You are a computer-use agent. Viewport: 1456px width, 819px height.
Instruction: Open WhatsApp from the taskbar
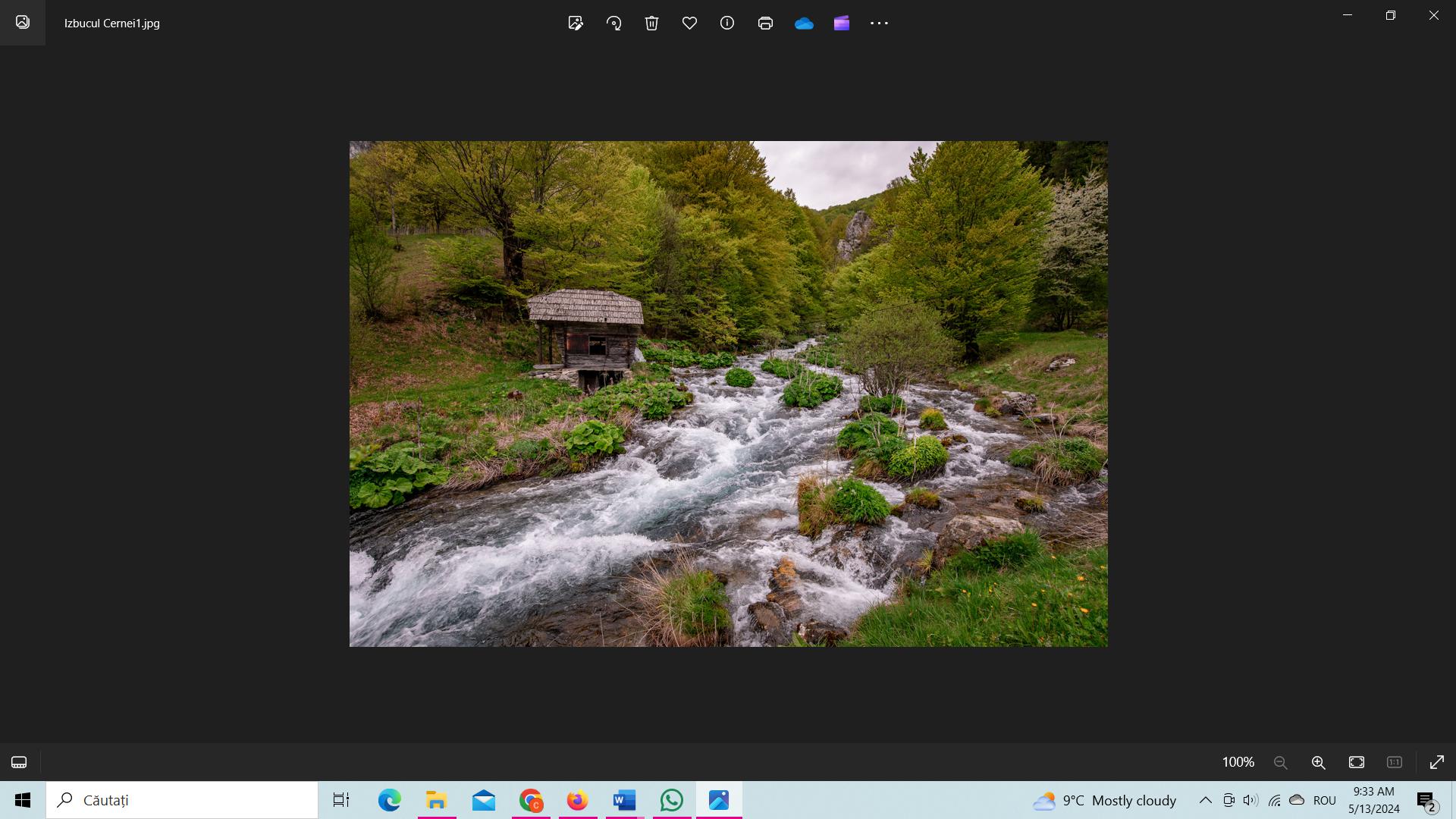(671, 800)
